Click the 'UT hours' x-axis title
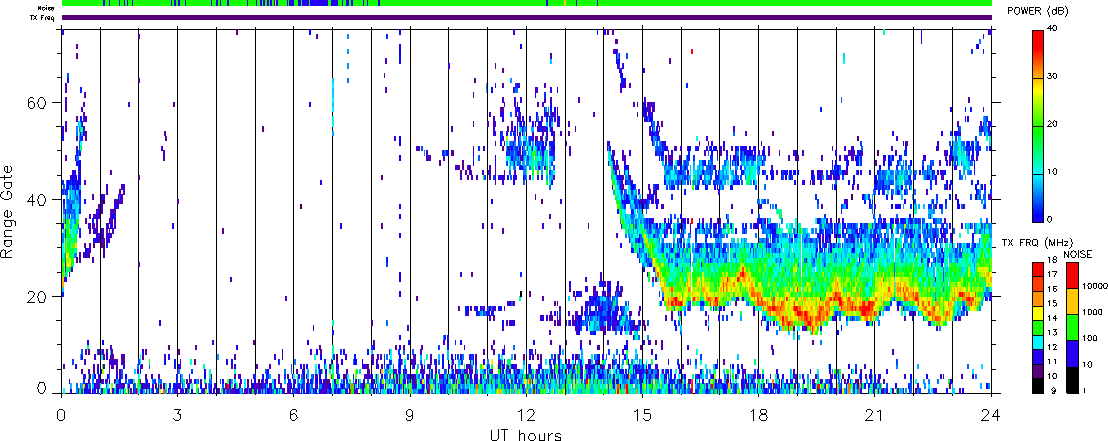The image size is (1108, 441). tap(526, 434)
